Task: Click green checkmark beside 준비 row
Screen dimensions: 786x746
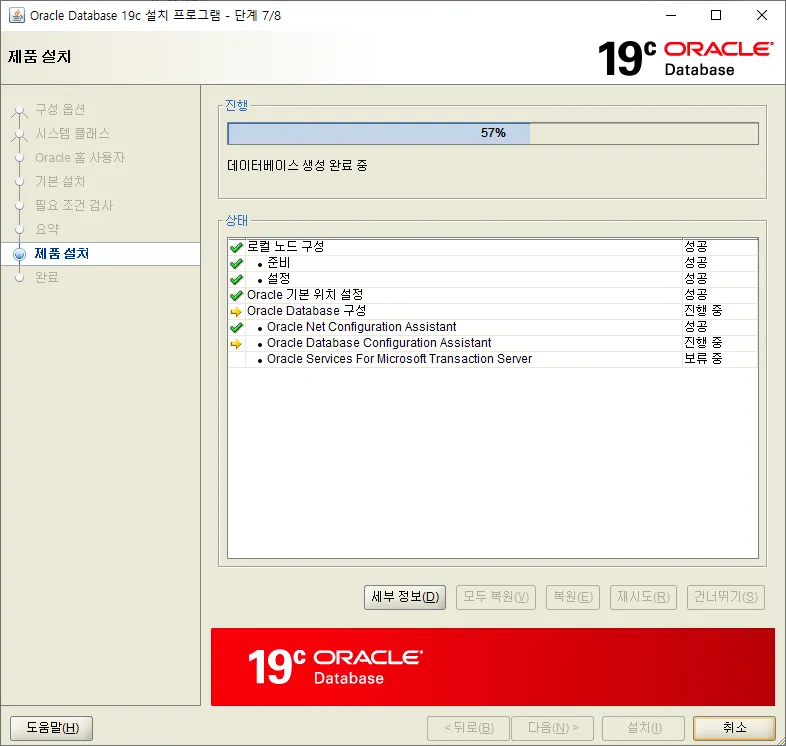Action: (236, 263)
